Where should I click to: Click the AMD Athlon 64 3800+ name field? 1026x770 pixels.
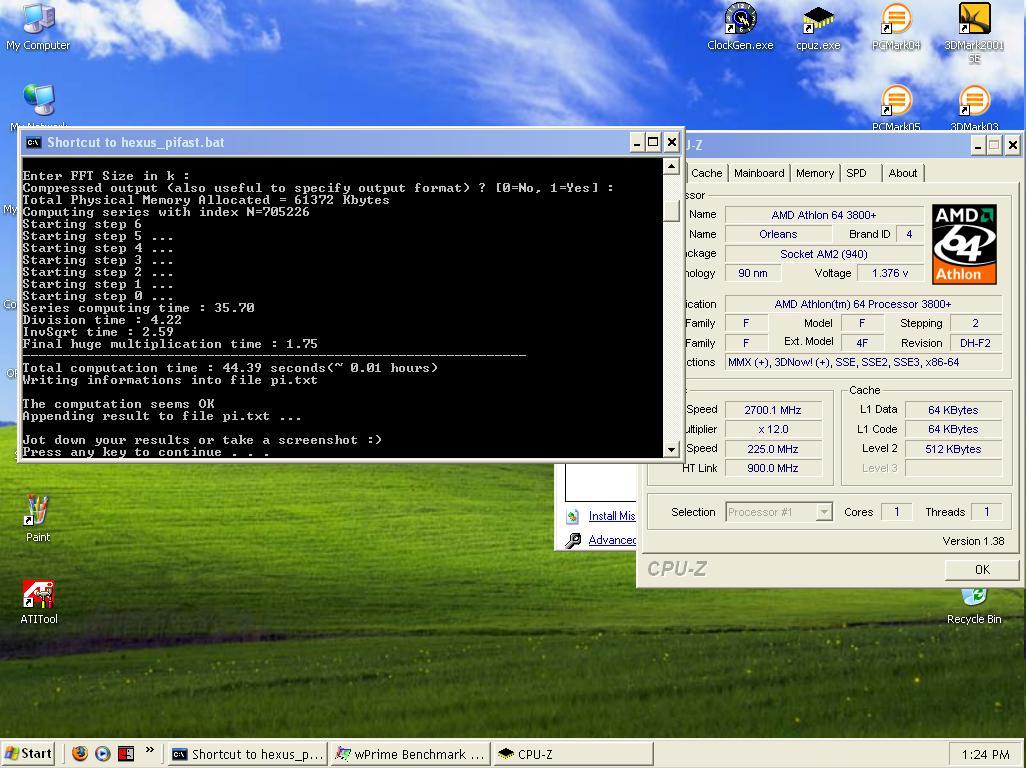(x=823, y=215)
